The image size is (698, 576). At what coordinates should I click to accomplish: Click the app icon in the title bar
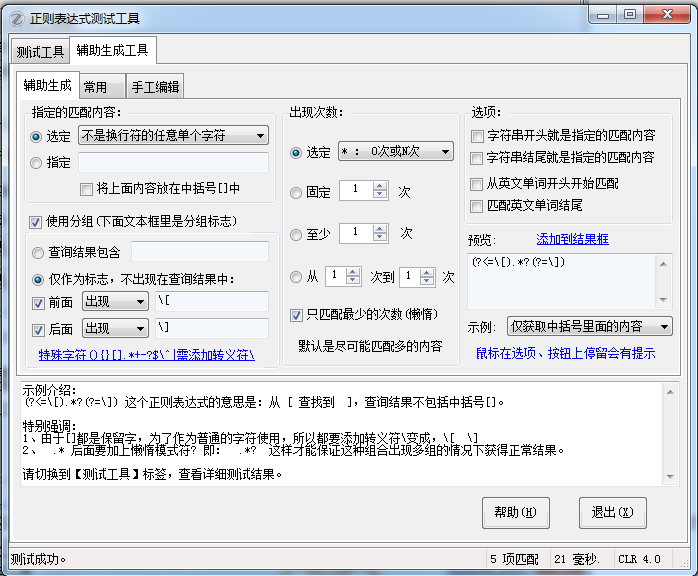coord(17,17)
